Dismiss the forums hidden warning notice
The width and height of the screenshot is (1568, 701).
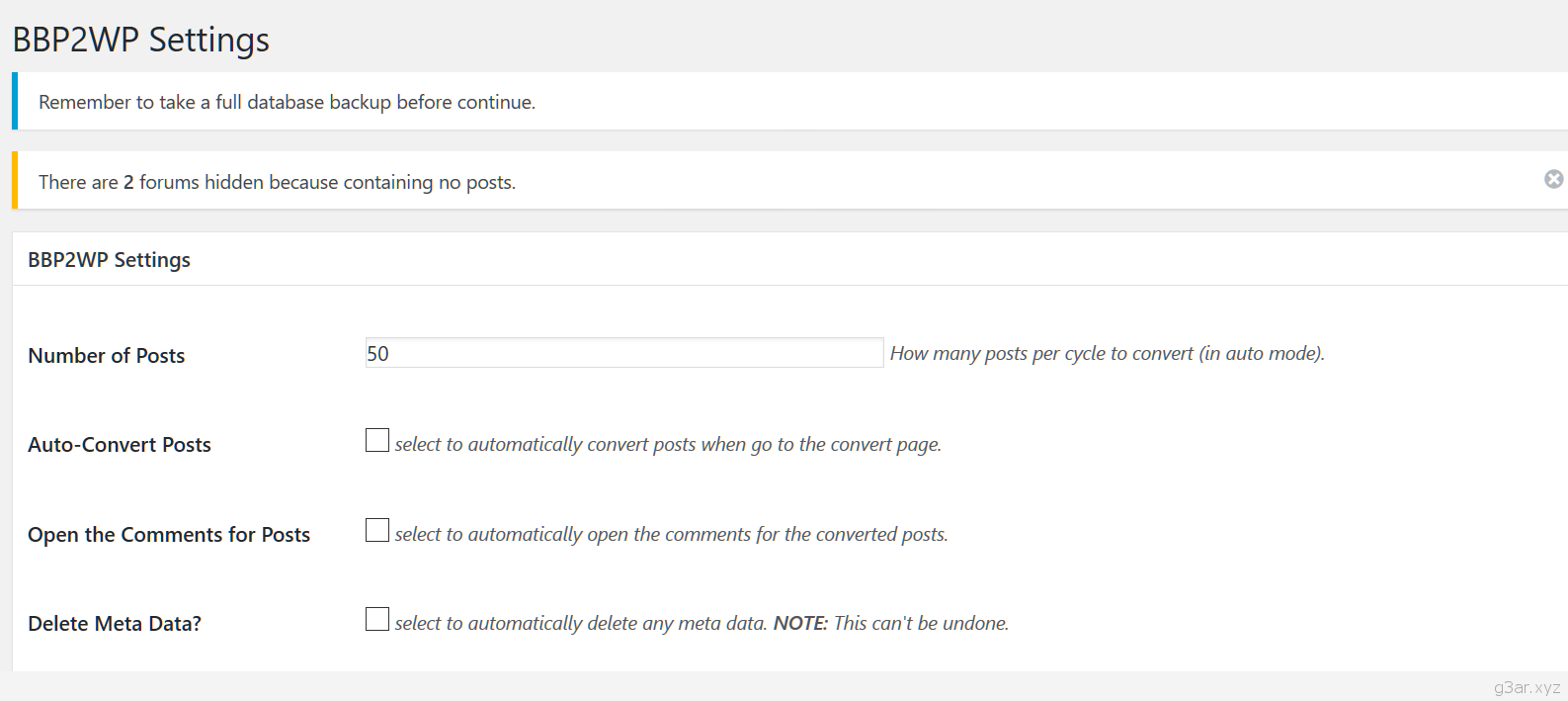coord(1553,179)
